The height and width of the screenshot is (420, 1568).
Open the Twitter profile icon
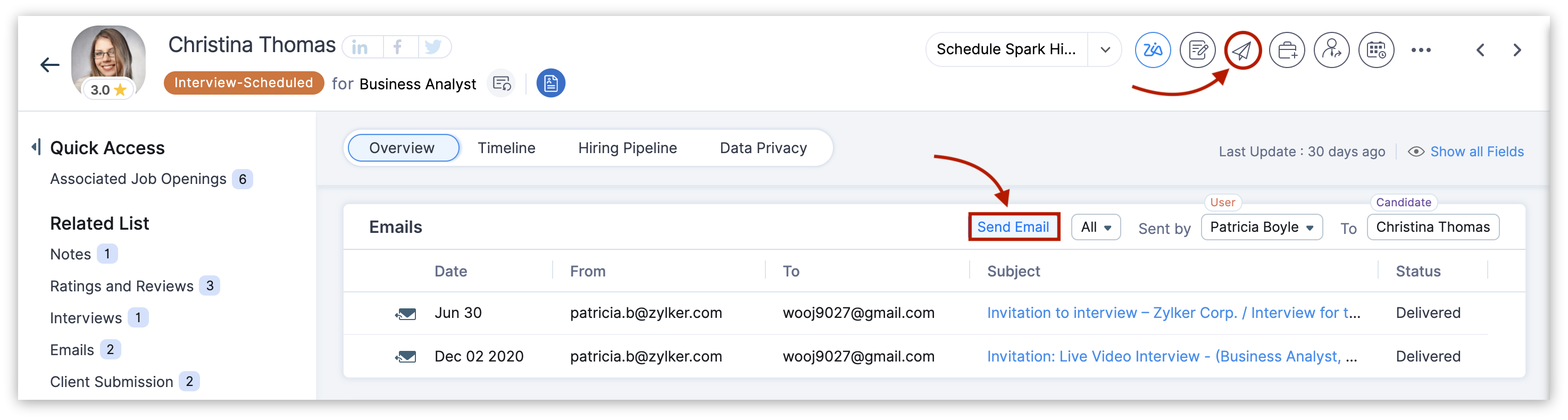pyautogui.click(x=433, y=47)
